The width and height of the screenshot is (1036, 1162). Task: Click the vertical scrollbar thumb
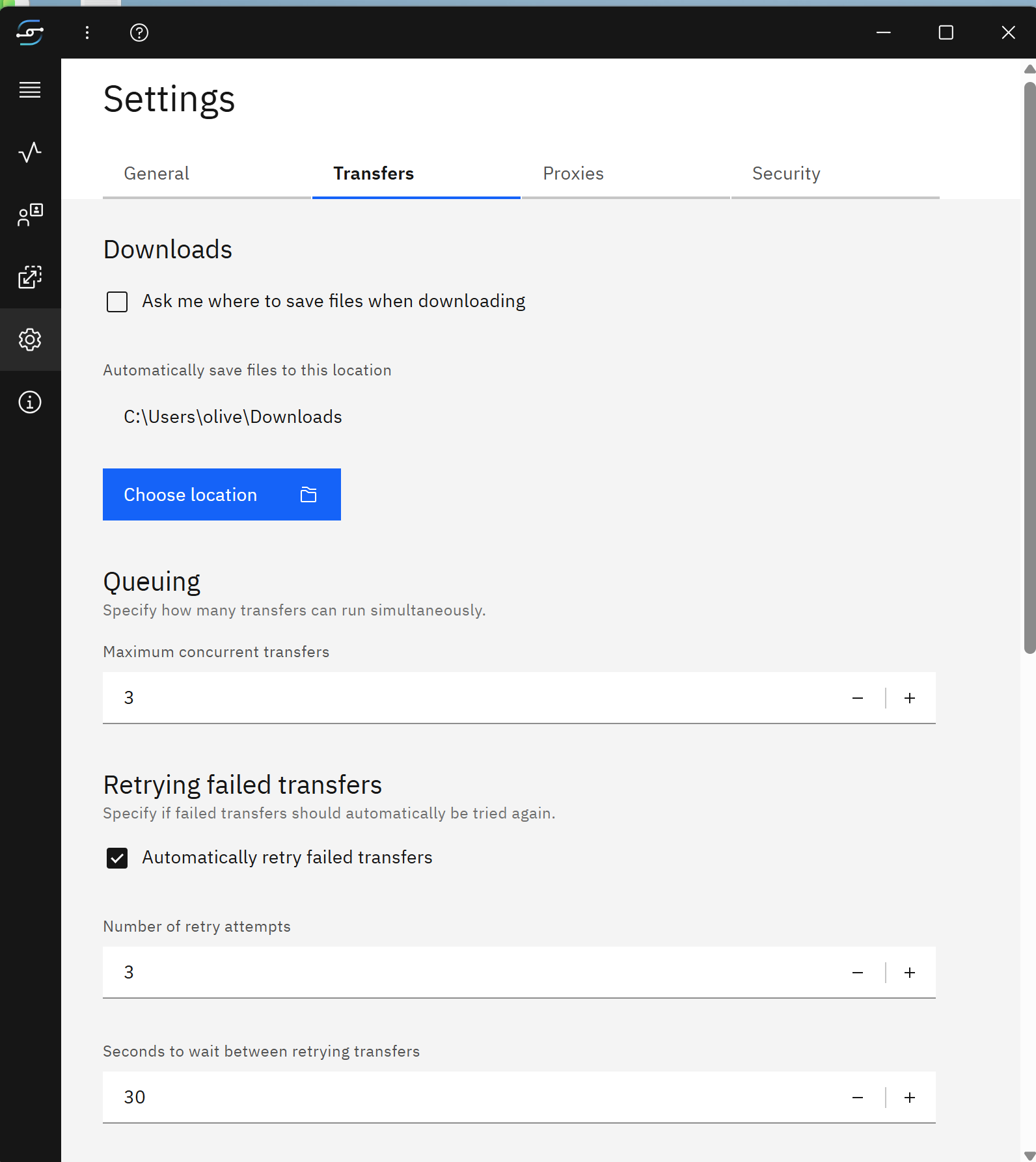point(1029,364)
